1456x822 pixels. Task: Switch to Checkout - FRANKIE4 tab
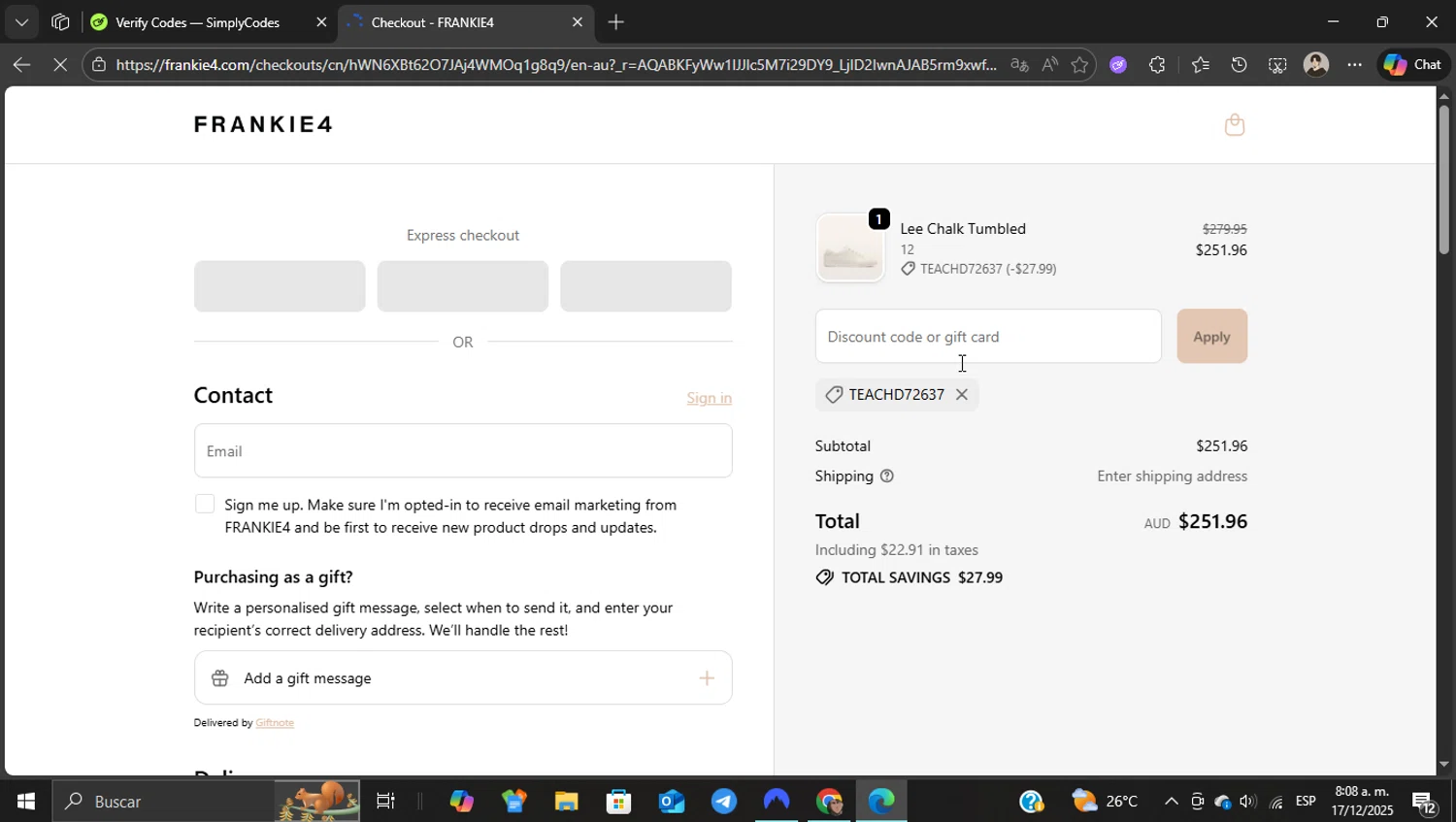coord(433,22)
